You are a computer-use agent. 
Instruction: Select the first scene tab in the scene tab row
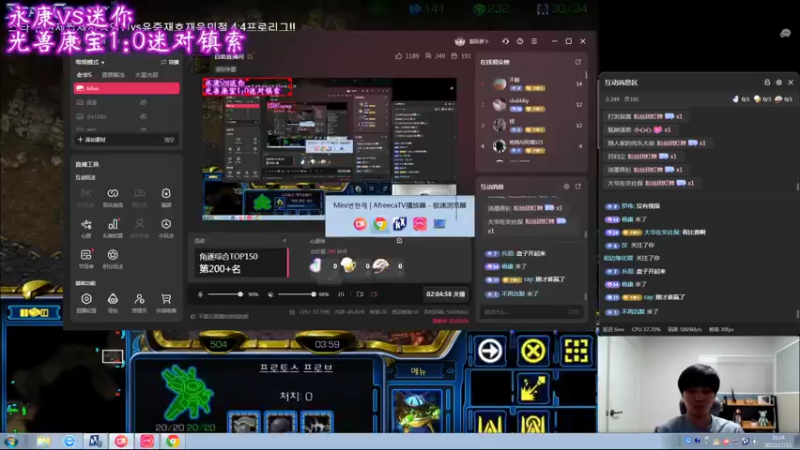click(x=84, y=75)
